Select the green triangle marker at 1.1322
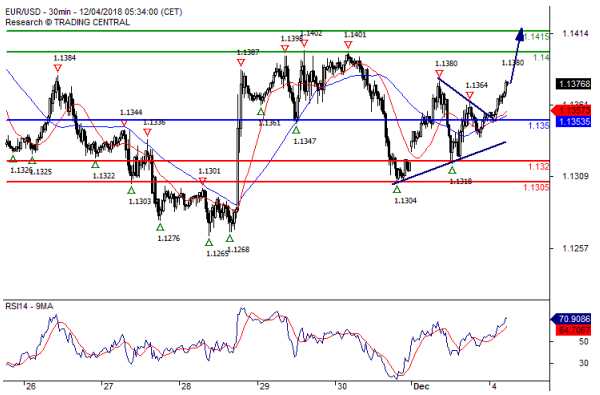Viewport: 600px width, 395px height. (x=95, y=165)
